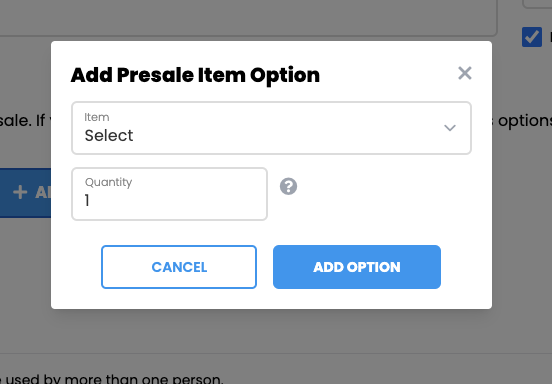552x384 pixels.
Task: Expand the Item dropdown chevron arrow
Action: (450, 128)
